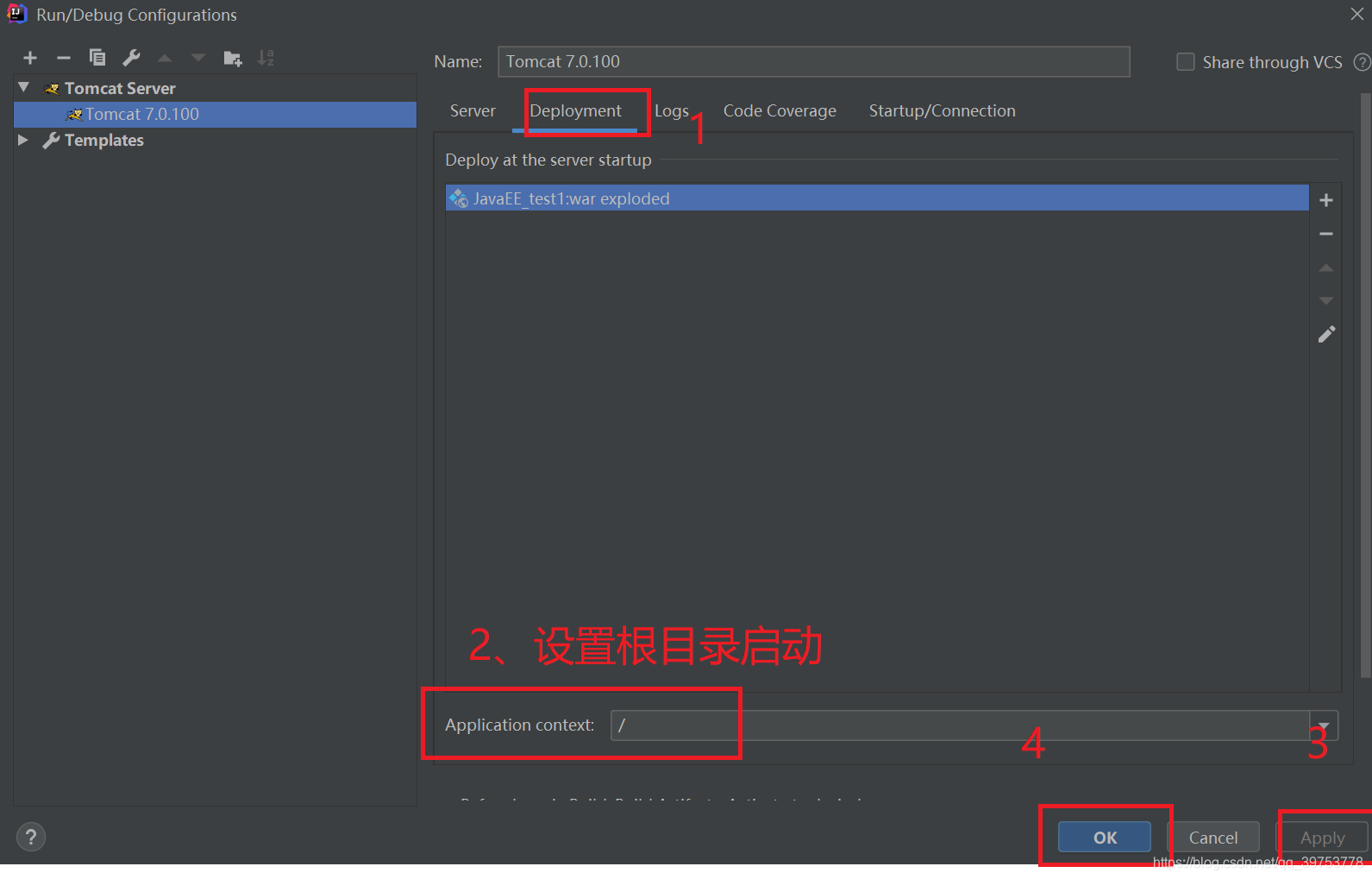Close the Run/Debug Configurations dialog
Screen dimensions: 1372x879
1356,14
